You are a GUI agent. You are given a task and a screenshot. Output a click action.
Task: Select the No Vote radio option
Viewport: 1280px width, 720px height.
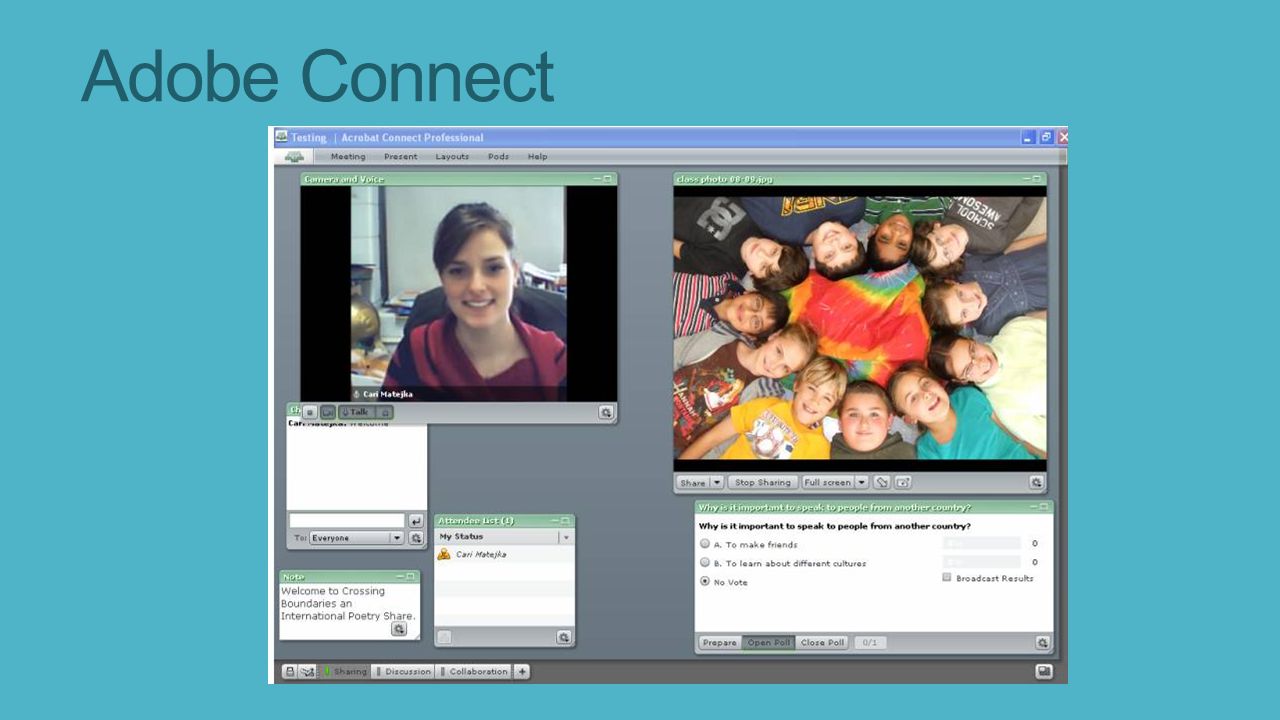705,581
